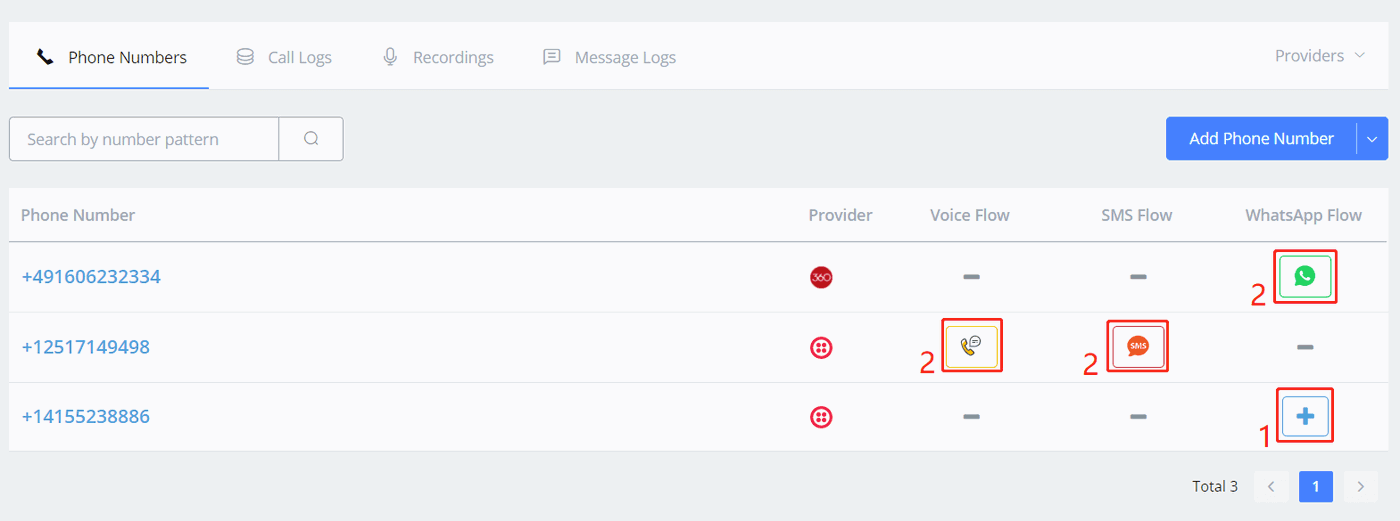Open WhatsApp flow for +491606232334
The height and width of the screenshot is (521, 1400).
tap(1304, 276)
